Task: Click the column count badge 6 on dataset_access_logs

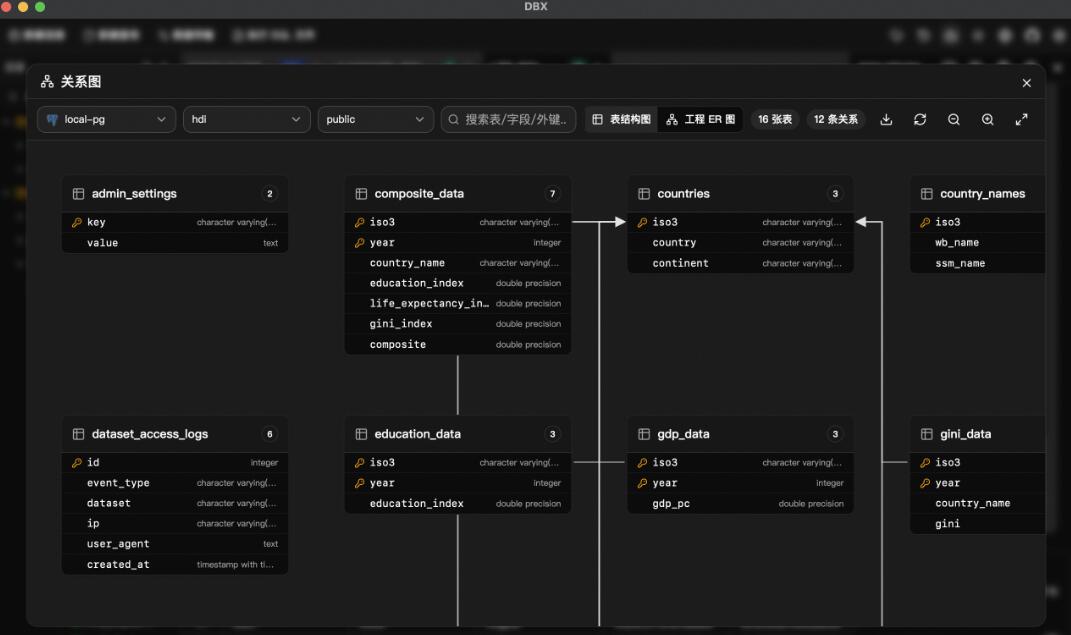Action: (270, 434)
